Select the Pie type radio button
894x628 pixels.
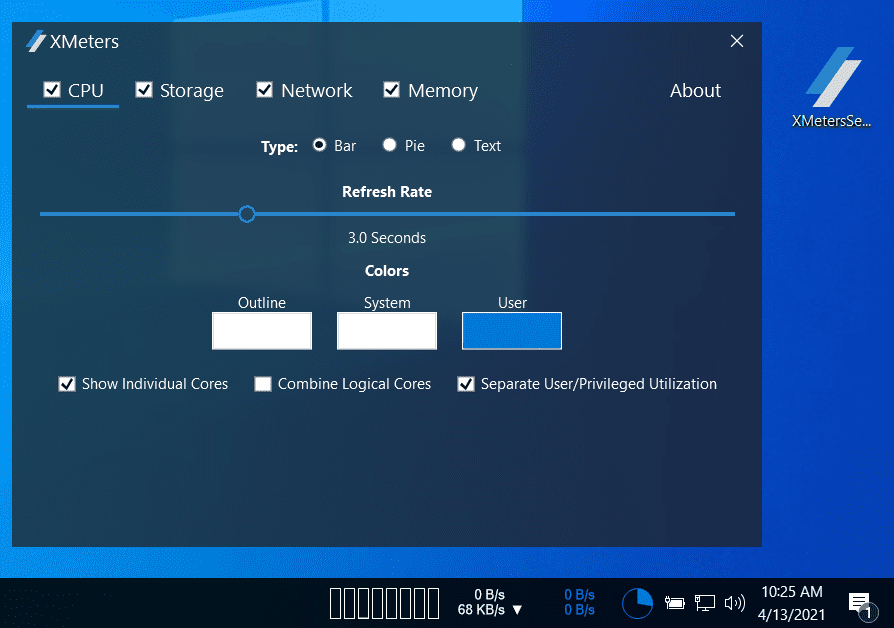[389, 145]
